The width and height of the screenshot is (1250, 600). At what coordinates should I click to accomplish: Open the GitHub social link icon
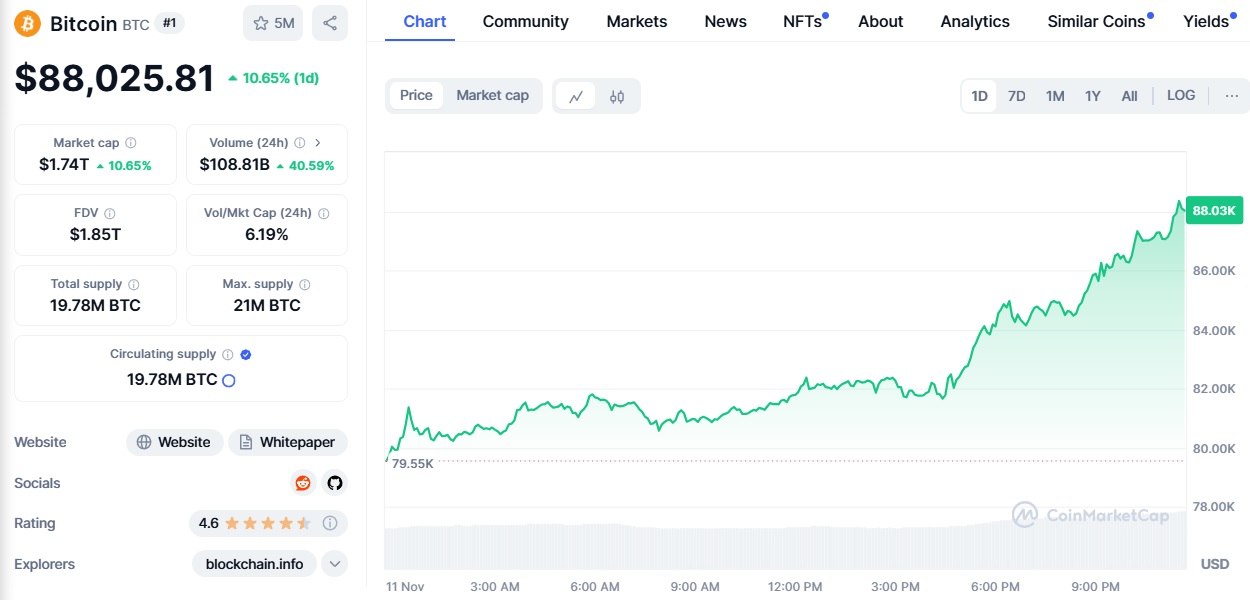point(334,483)
